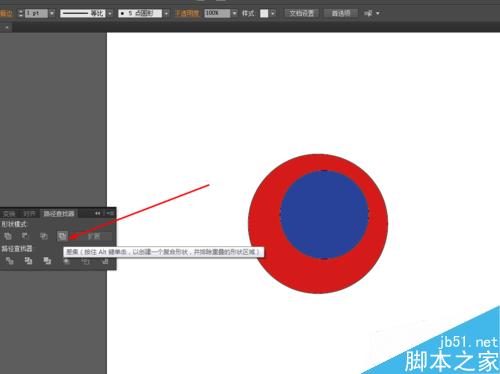500x374 pixels.
Task: Click the blue inner circle on canvas
Action: 324,214
